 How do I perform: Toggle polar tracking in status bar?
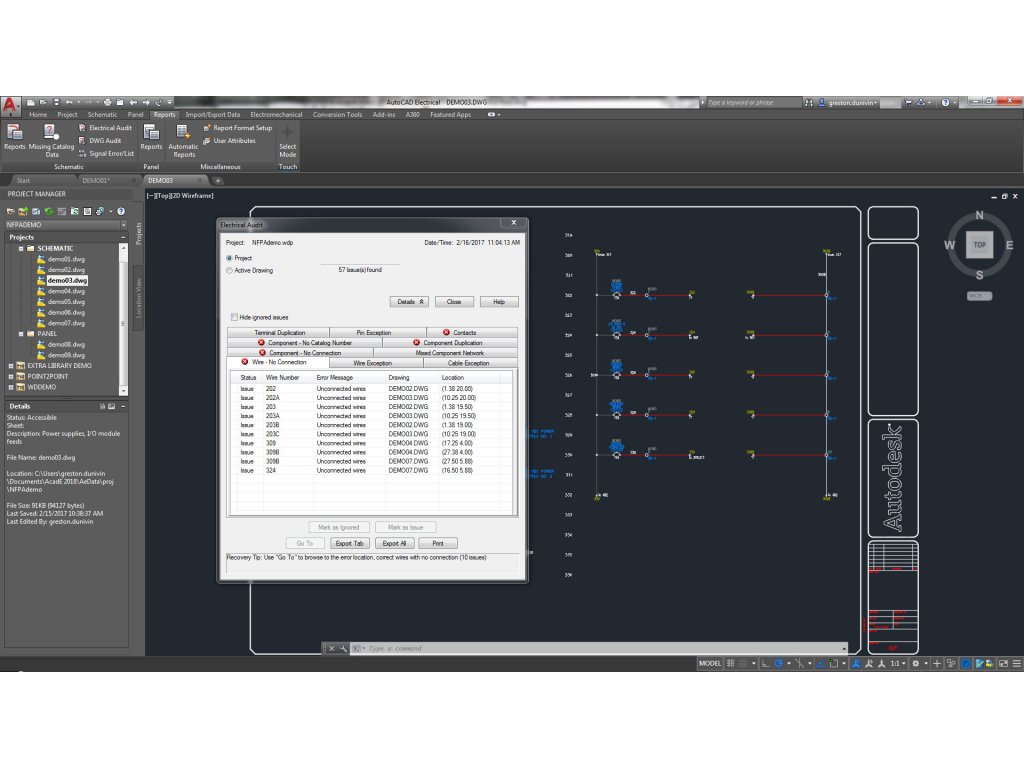778,664
